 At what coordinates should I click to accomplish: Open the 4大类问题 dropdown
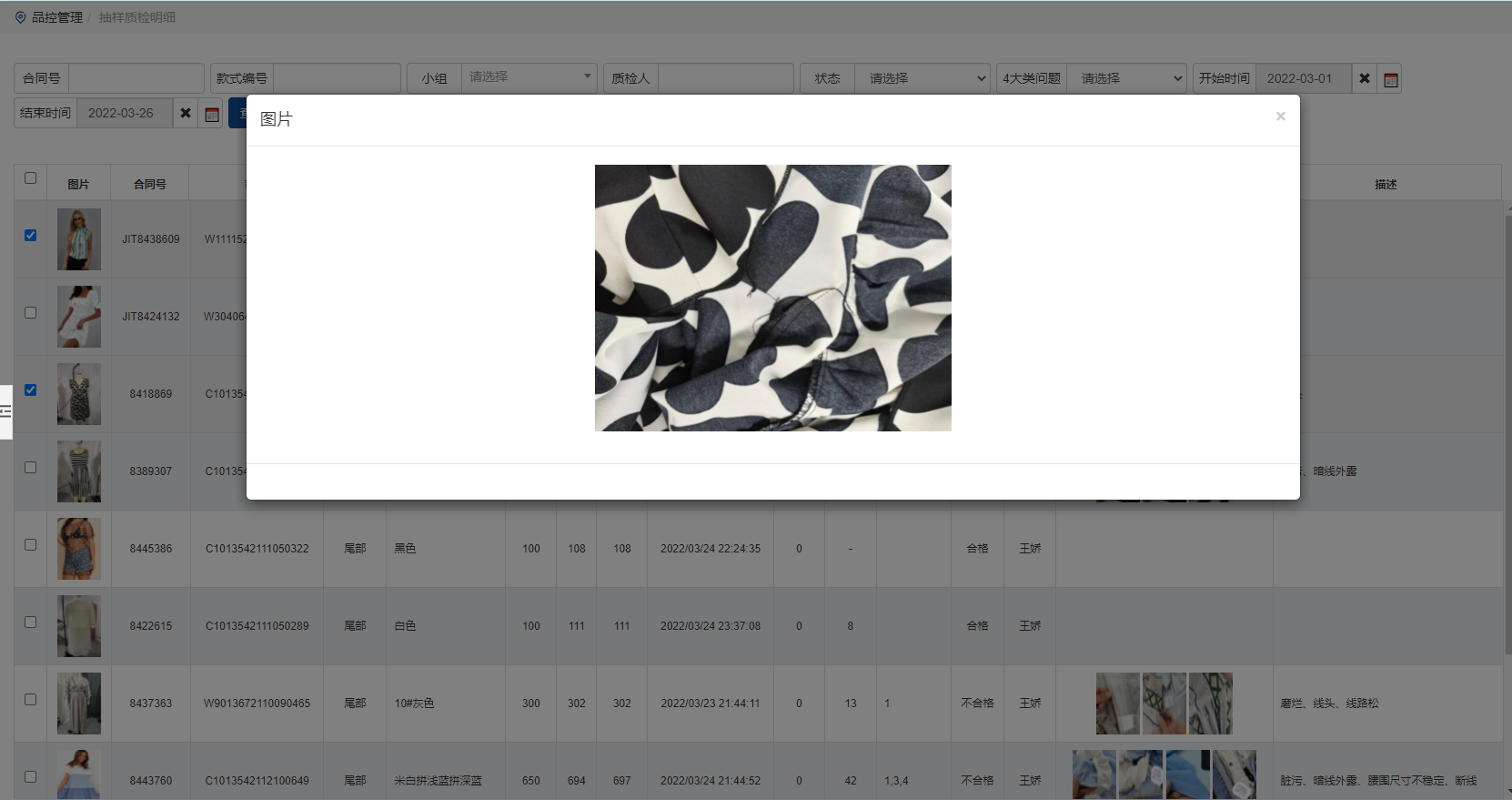click(1126, 79)
